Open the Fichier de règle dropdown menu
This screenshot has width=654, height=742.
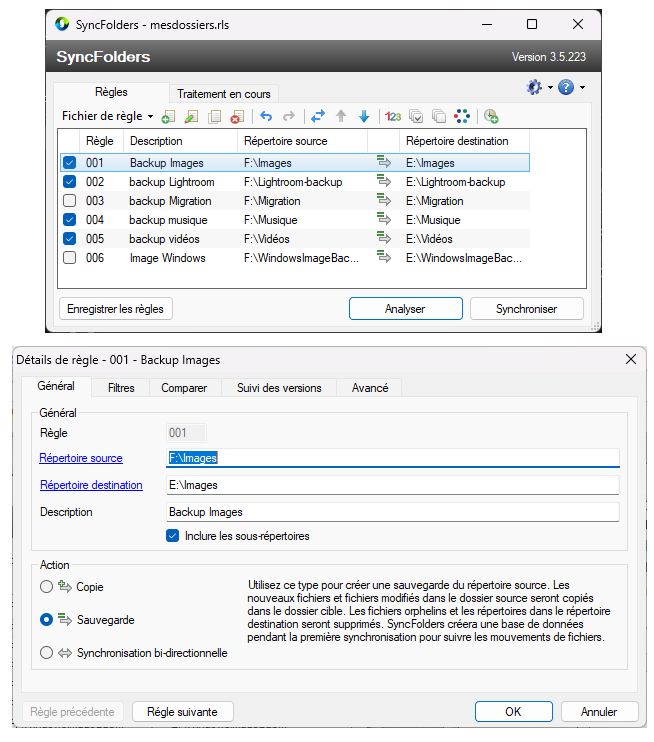[108, 116]
